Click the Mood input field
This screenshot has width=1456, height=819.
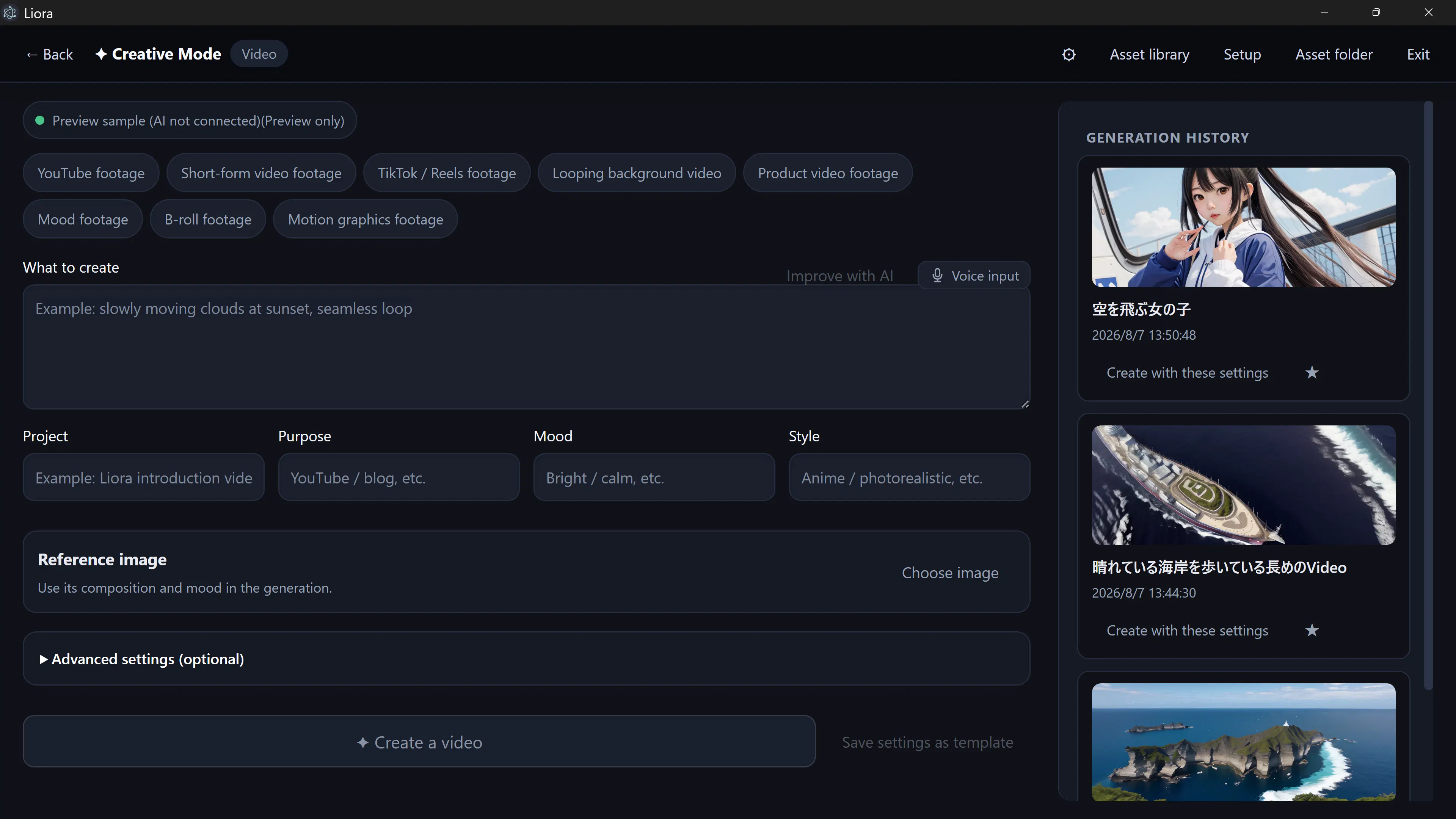point(654,478)
